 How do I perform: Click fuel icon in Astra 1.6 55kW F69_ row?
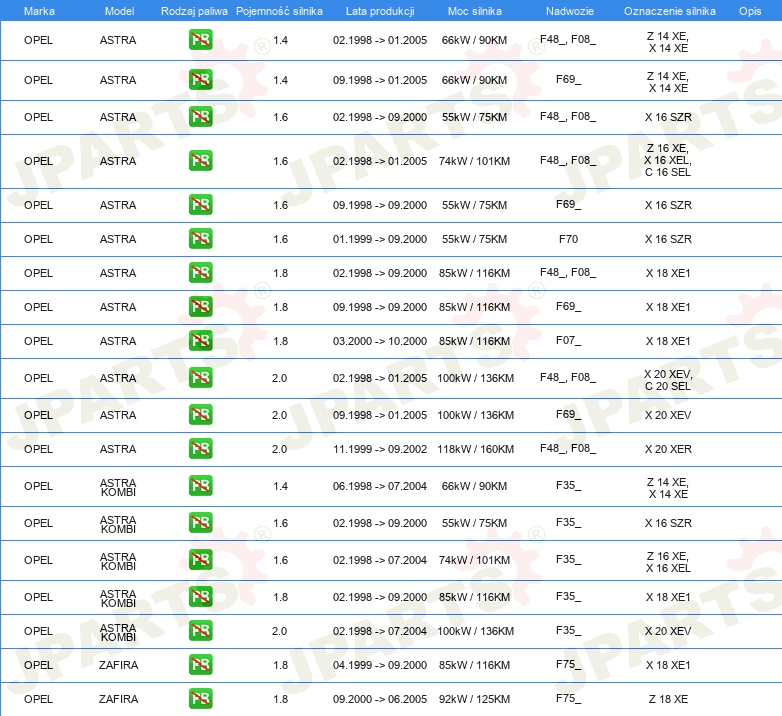pyautogui.click(x=200, y=205)
